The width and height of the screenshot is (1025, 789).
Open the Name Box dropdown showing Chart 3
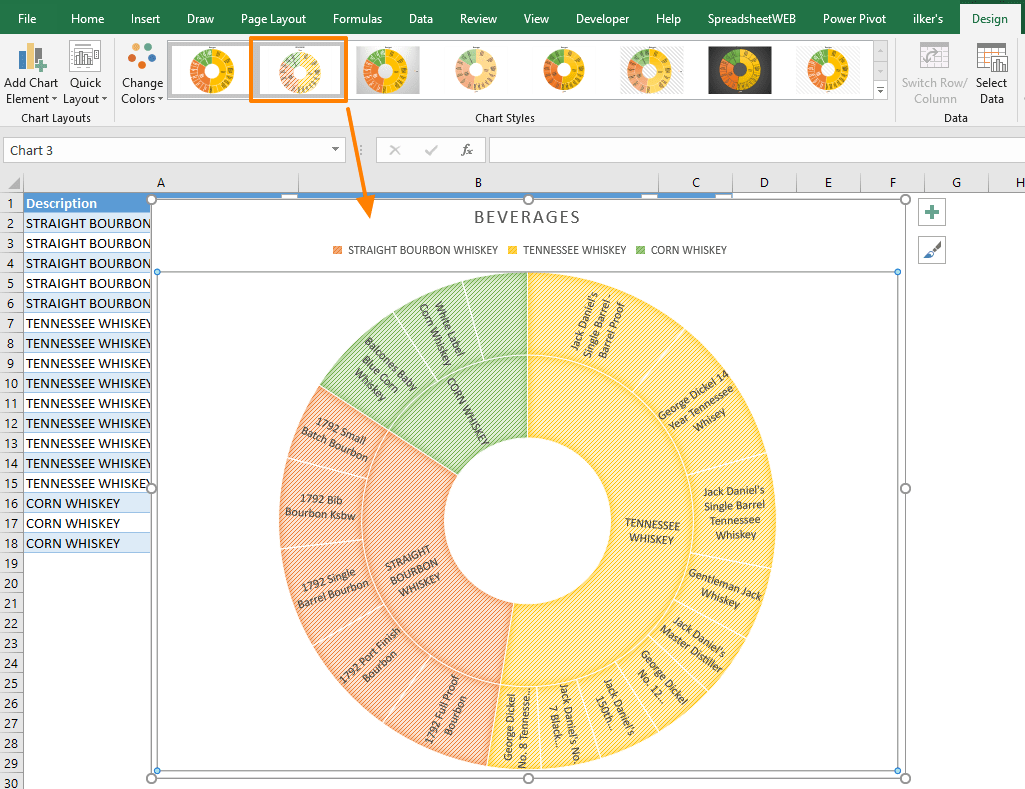334,150
